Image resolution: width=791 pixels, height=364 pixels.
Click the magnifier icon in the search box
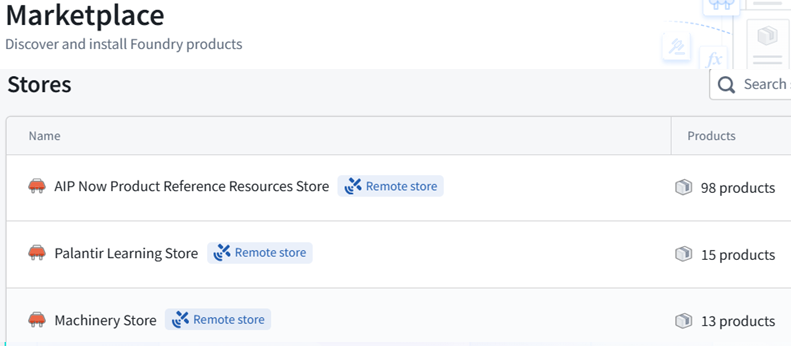pos(726,85)
